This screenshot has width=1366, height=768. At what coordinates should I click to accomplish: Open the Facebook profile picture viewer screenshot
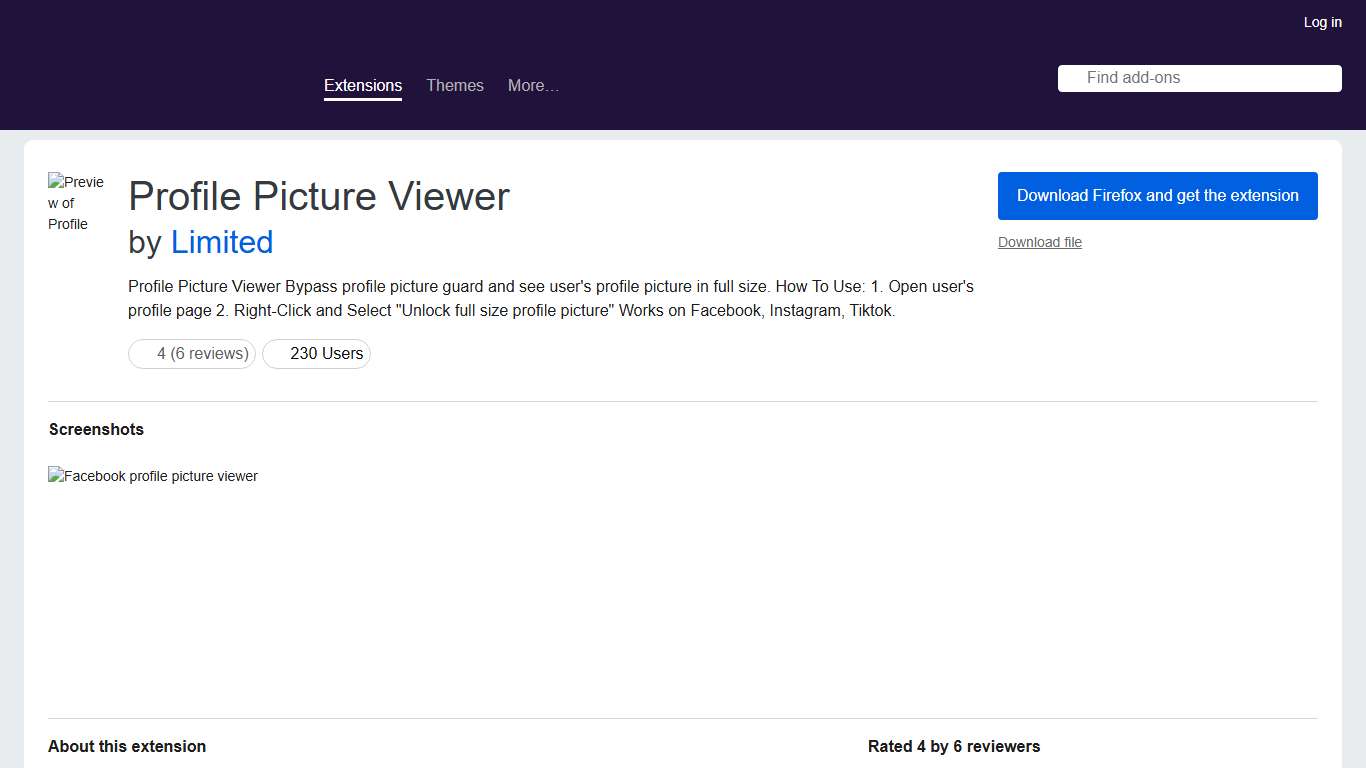(153, 476)
